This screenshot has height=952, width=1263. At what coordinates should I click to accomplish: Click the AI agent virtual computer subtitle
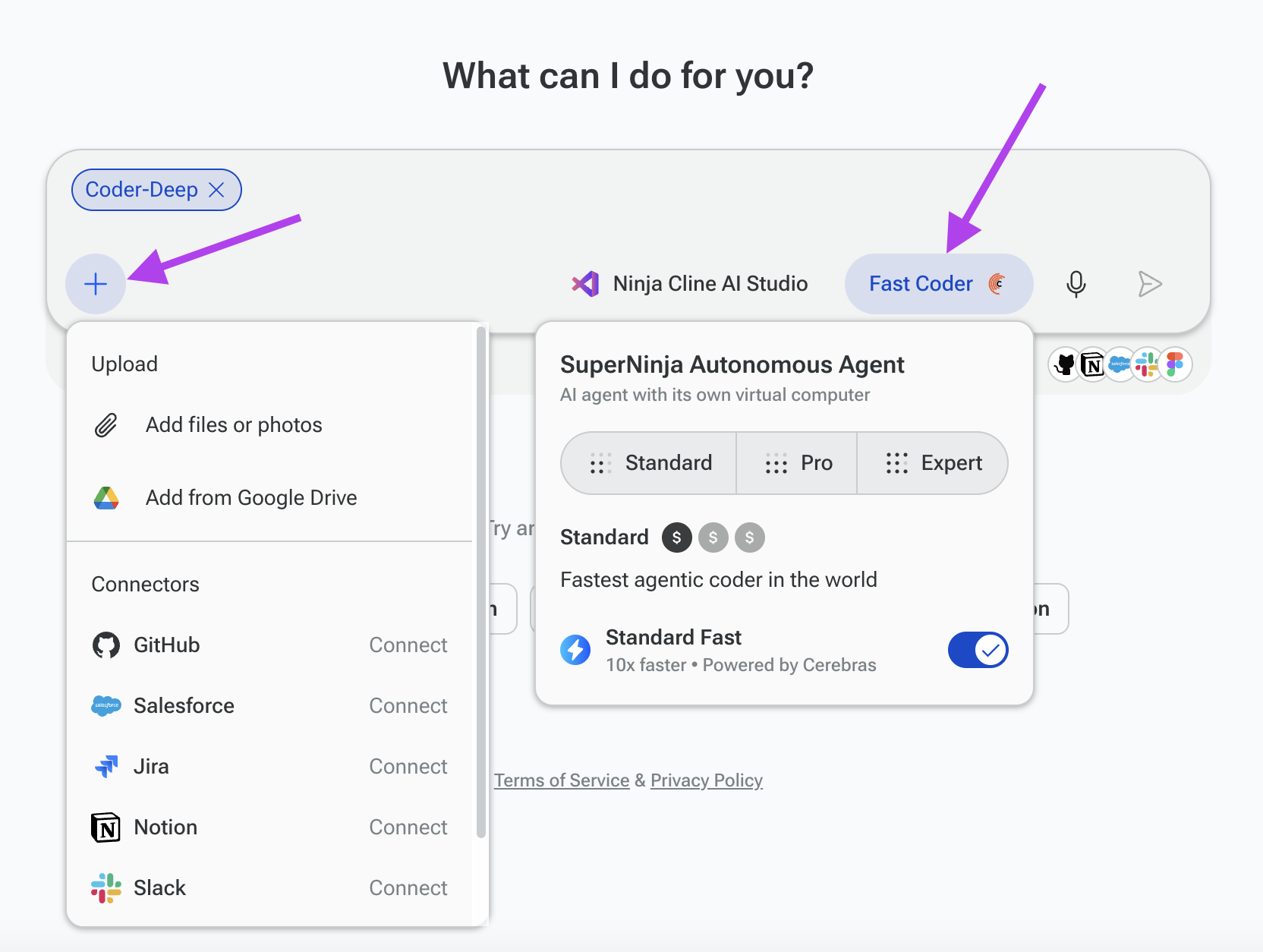(x=715, y=395)
